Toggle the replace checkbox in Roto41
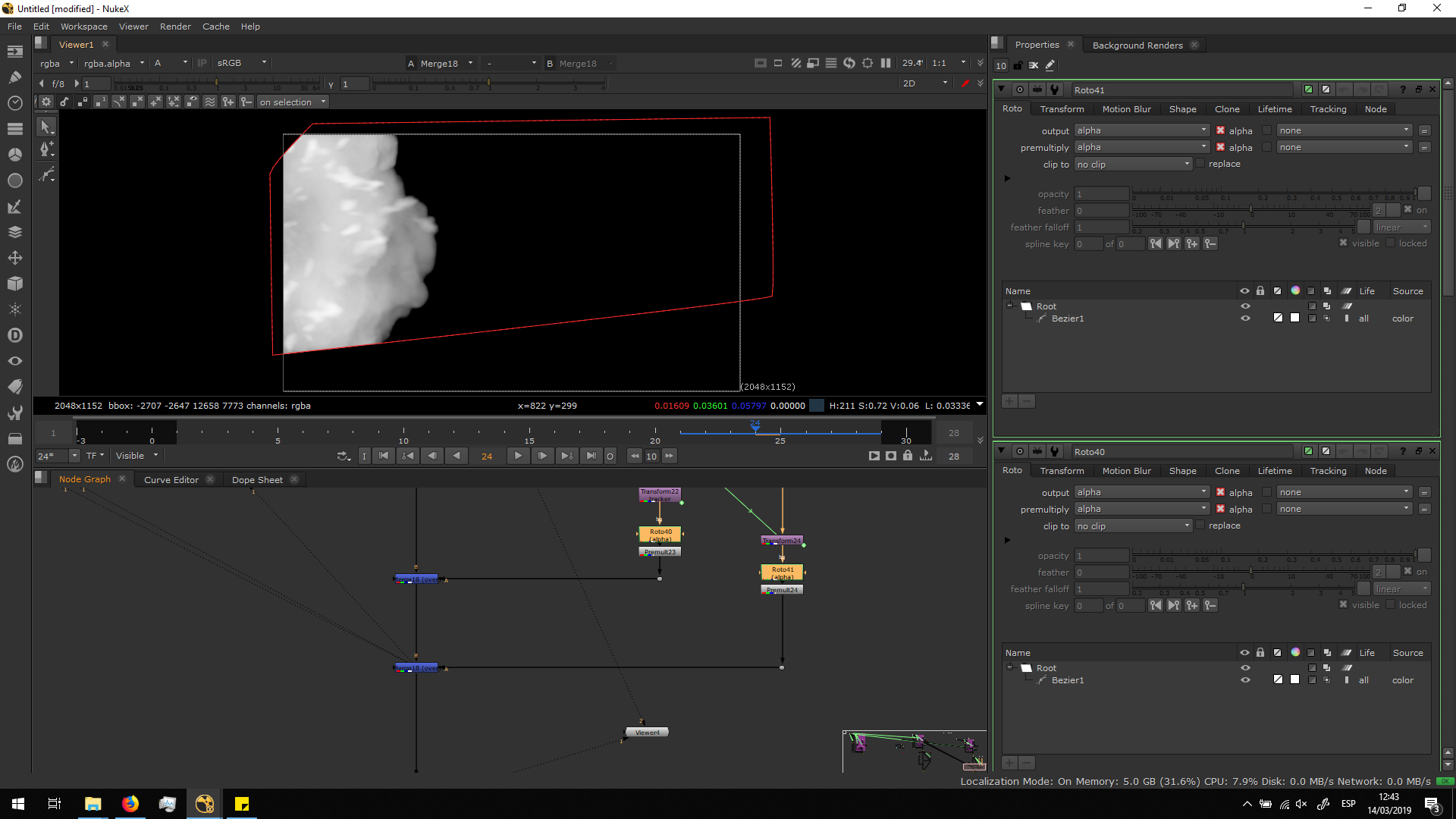This screenshot has height=819, width=1456. pos(1200,164)
